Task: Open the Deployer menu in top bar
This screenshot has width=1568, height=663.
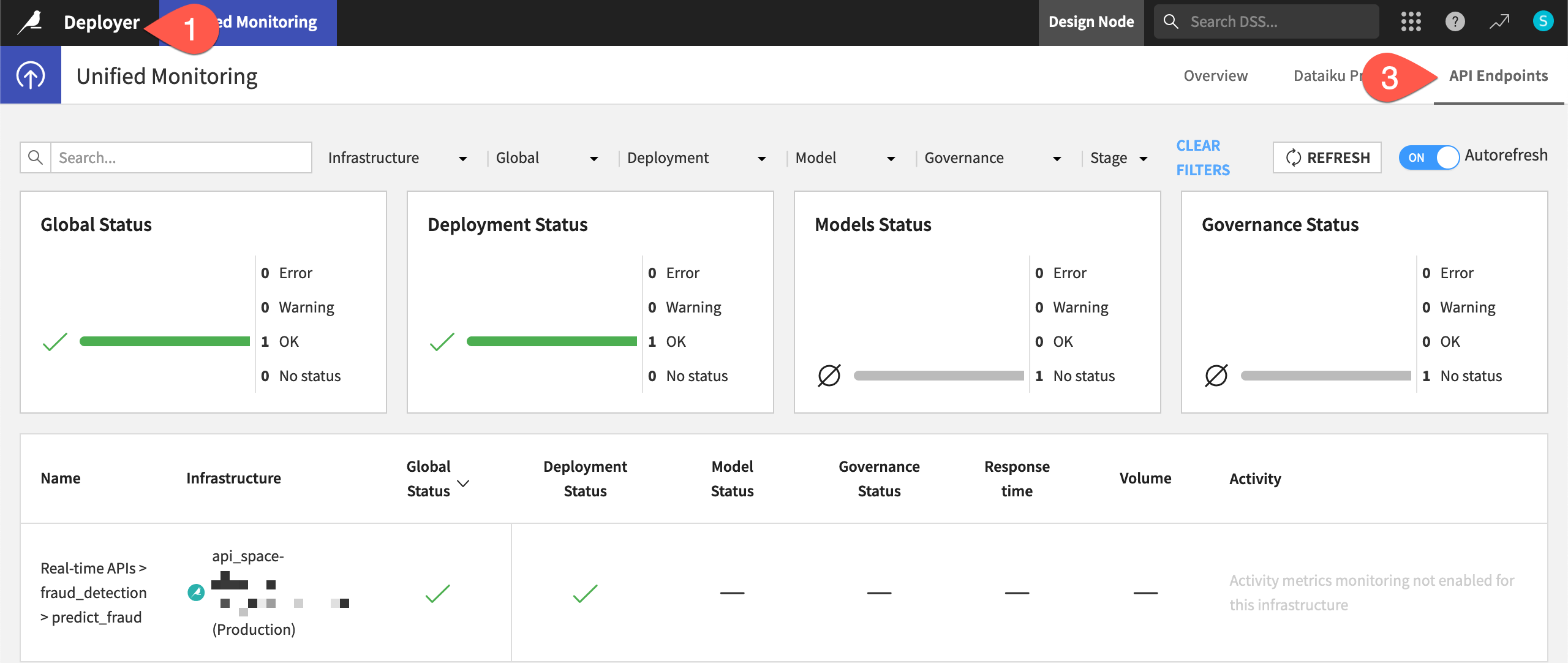Action: click(x=102, y=22)
